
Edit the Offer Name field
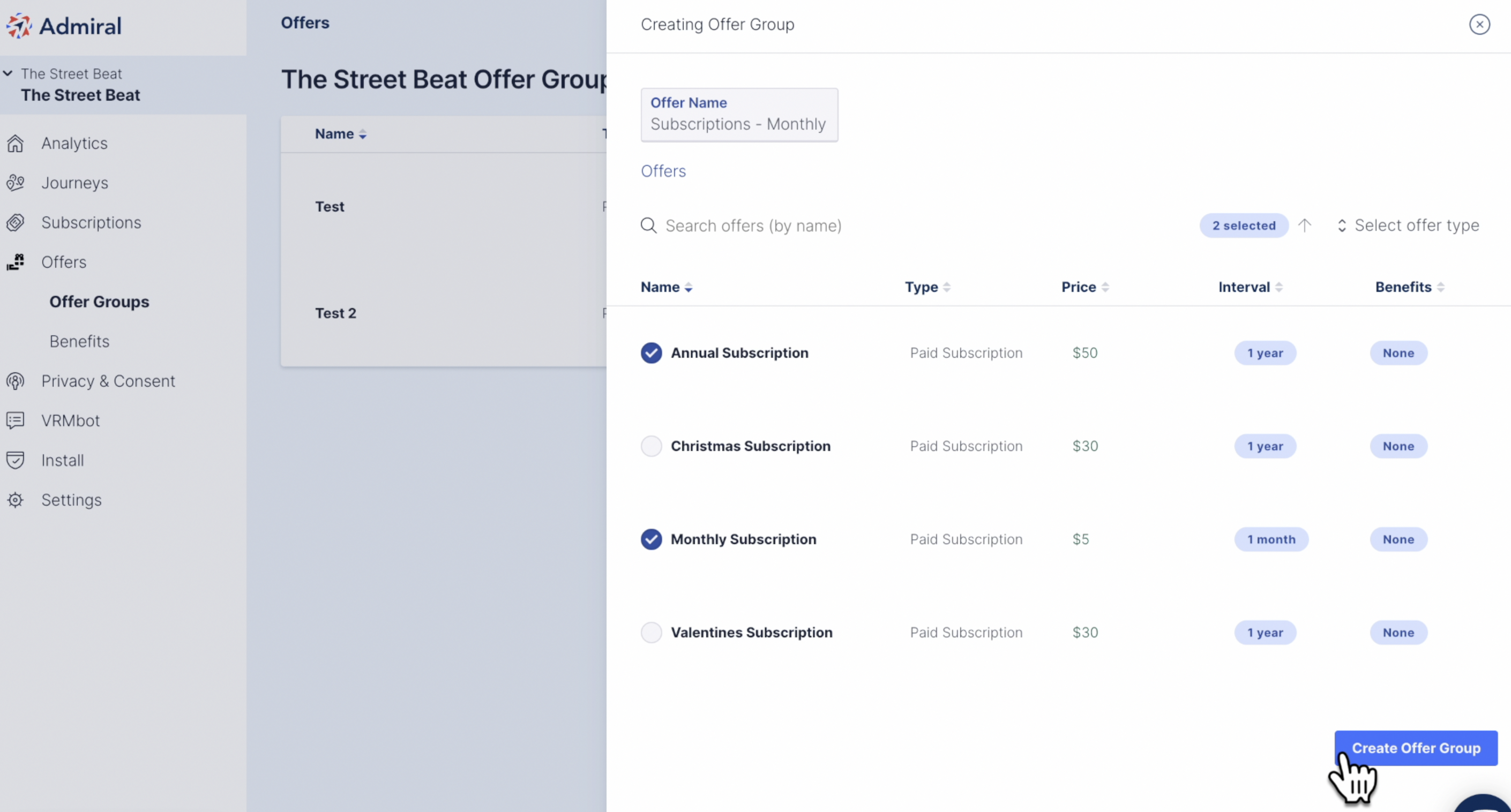point(739,115)
